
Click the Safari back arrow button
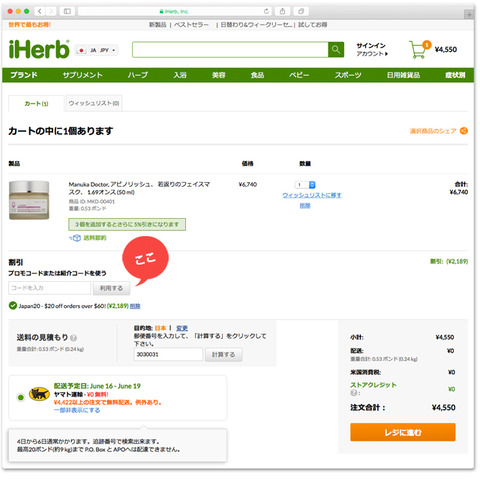pyautogui.click(x=40, y=11)
